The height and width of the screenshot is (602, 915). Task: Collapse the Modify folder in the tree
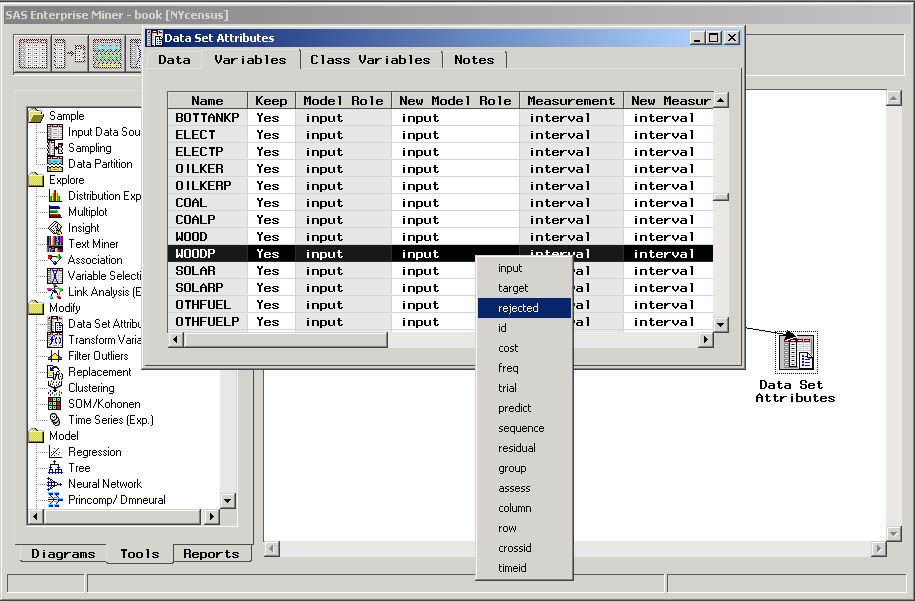(36, 308)
